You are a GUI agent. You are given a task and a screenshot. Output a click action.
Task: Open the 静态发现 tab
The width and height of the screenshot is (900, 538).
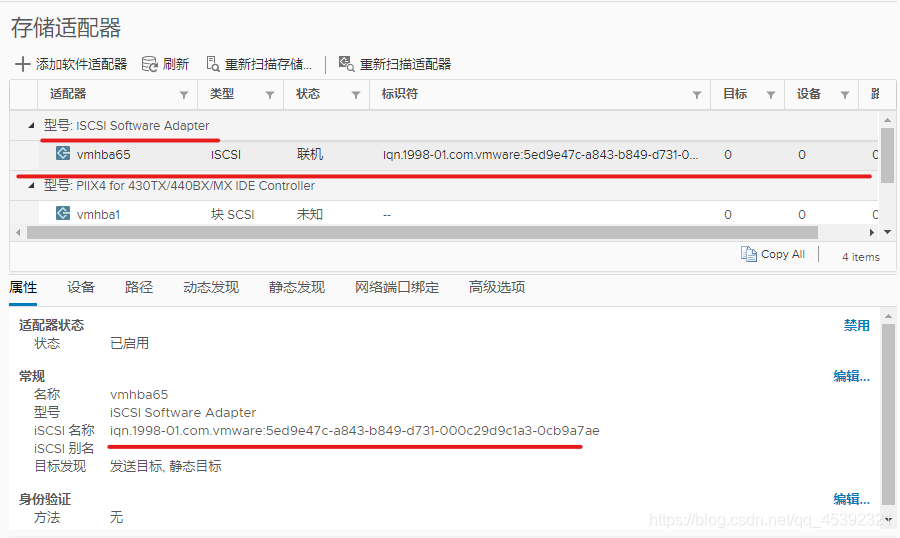coord(297,287)
